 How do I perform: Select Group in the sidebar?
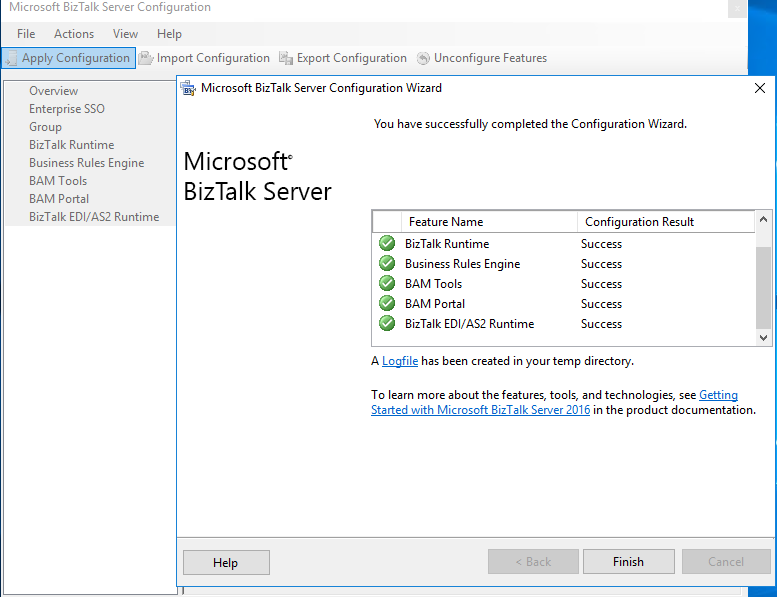point(46,127)
